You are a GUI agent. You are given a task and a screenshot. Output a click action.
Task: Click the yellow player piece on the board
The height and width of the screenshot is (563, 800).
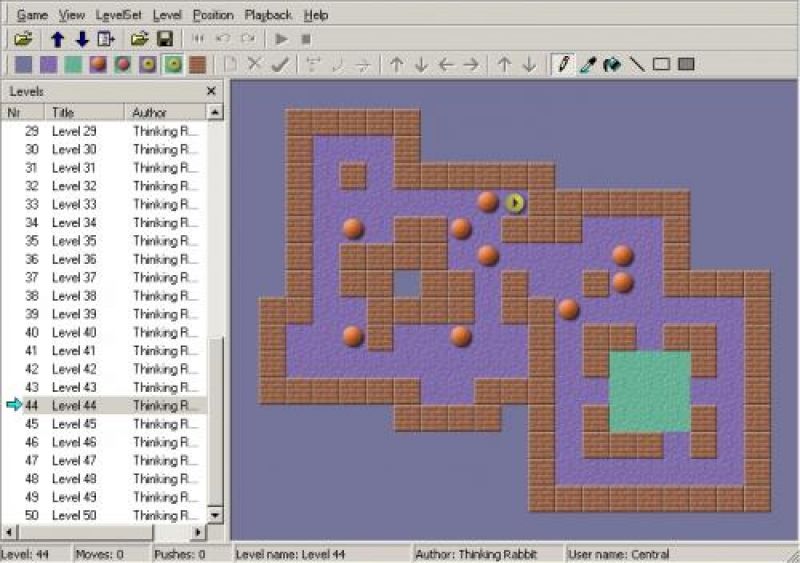click(x=515, y=203)
